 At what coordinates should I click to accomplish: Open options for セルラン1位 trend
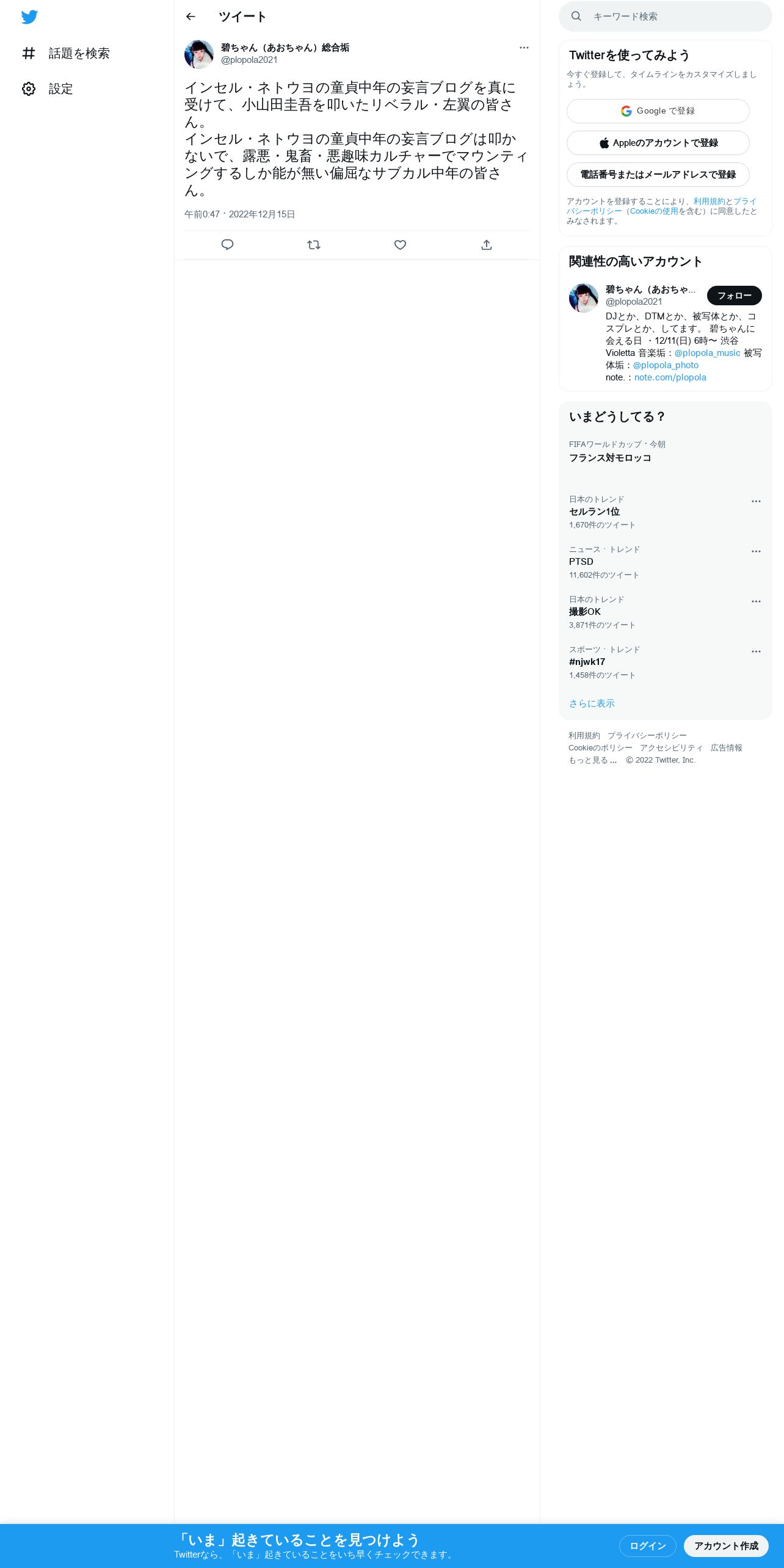(x=756, y=501)
